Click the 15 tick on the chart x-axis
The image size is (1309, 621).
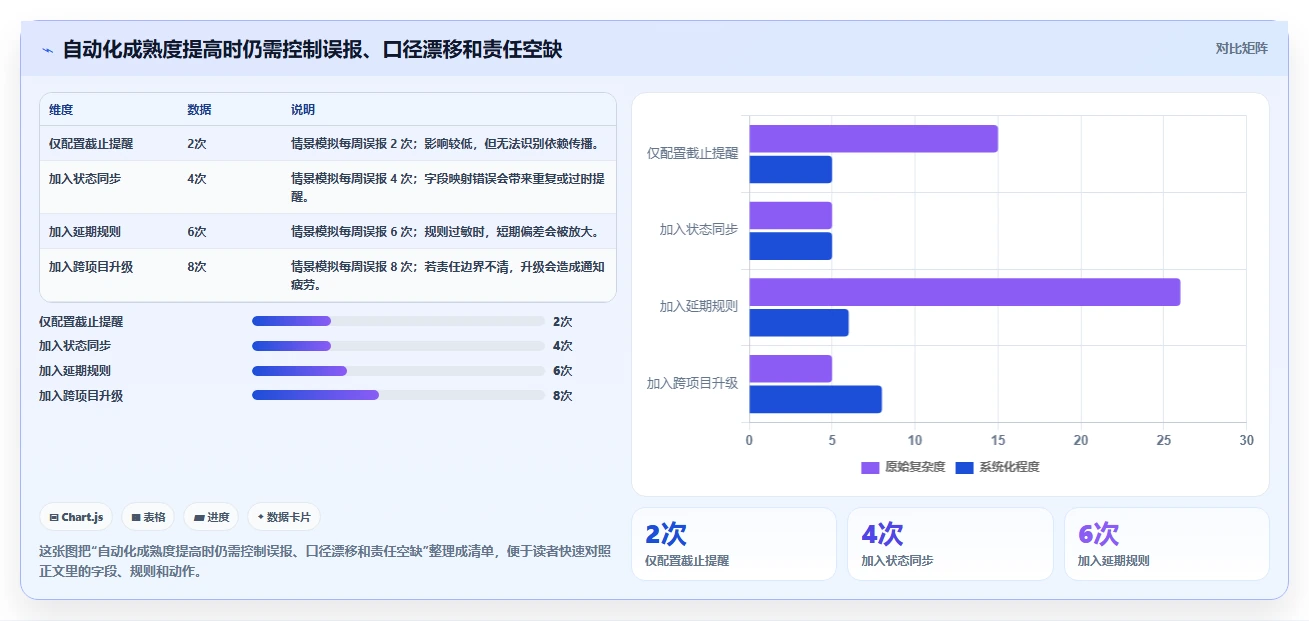point(997,440)
